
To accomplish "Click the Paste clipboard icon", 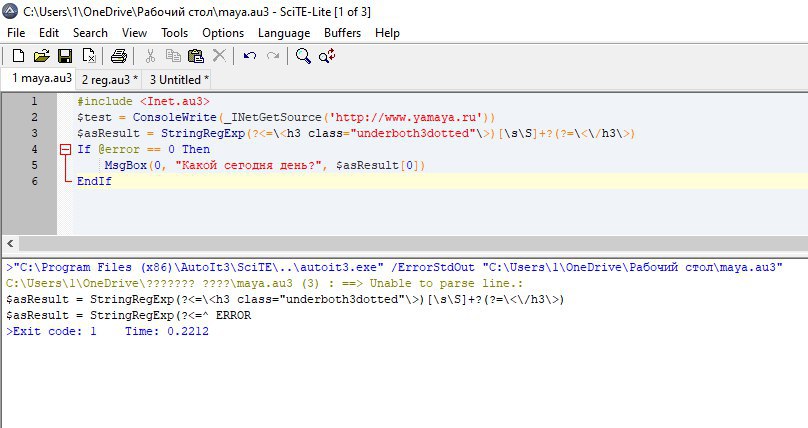I will [196, 56].
